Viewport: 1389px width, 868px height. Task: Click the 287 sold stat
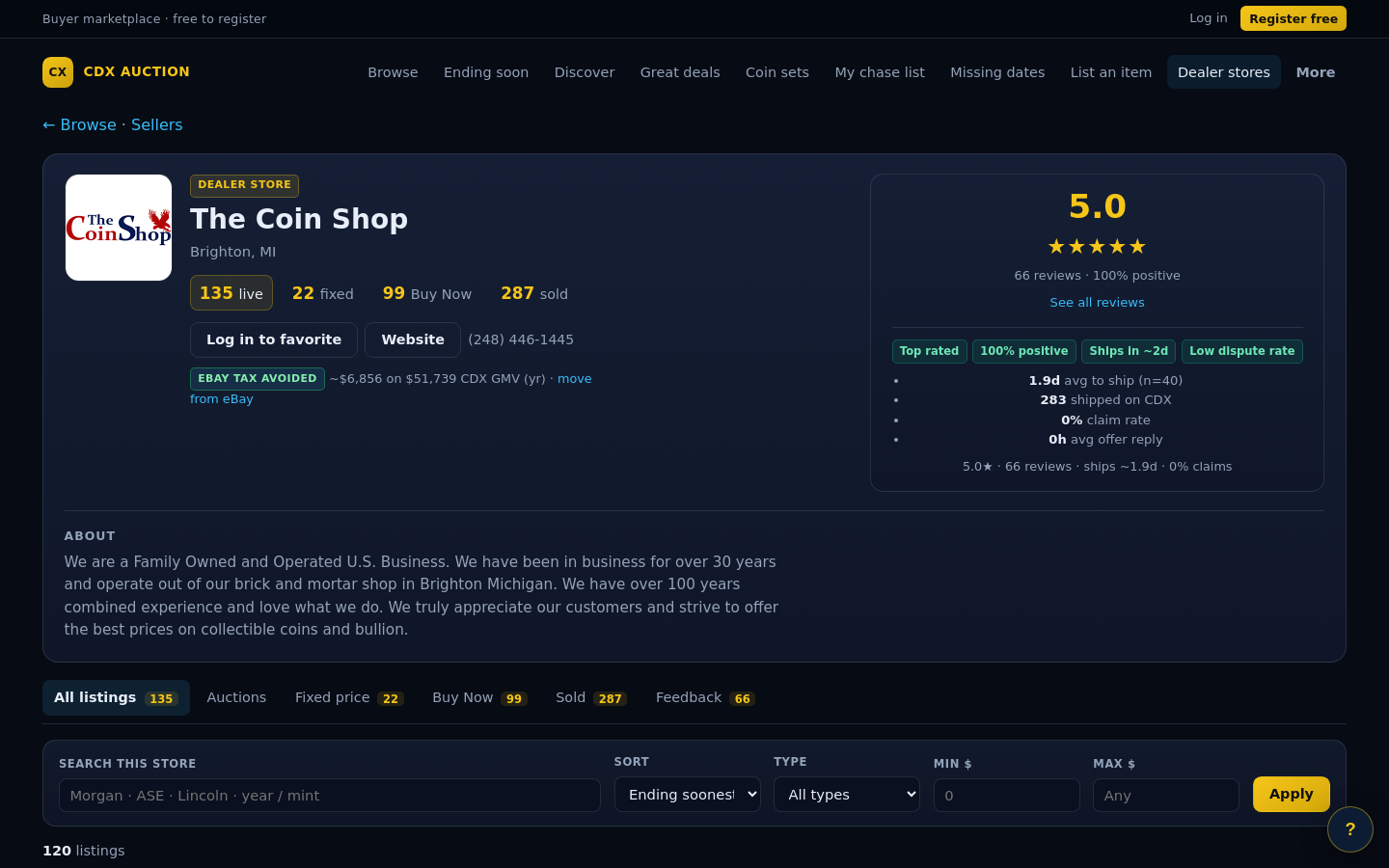click(534, 293)
